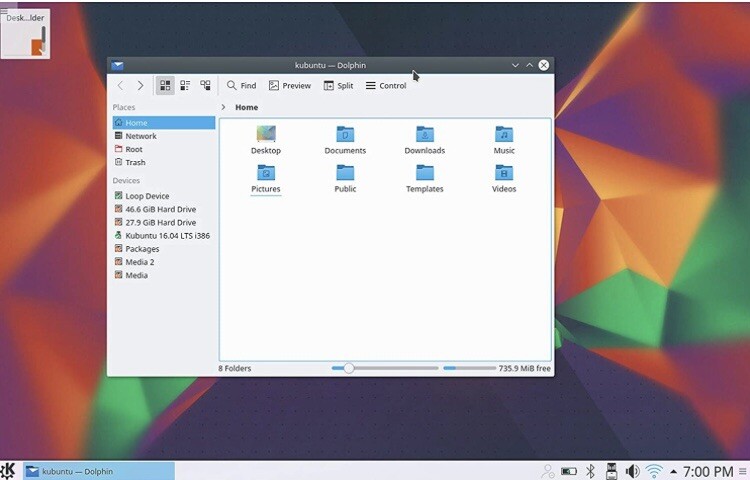
Task: Split the Dolphin view
Action: 339,86
